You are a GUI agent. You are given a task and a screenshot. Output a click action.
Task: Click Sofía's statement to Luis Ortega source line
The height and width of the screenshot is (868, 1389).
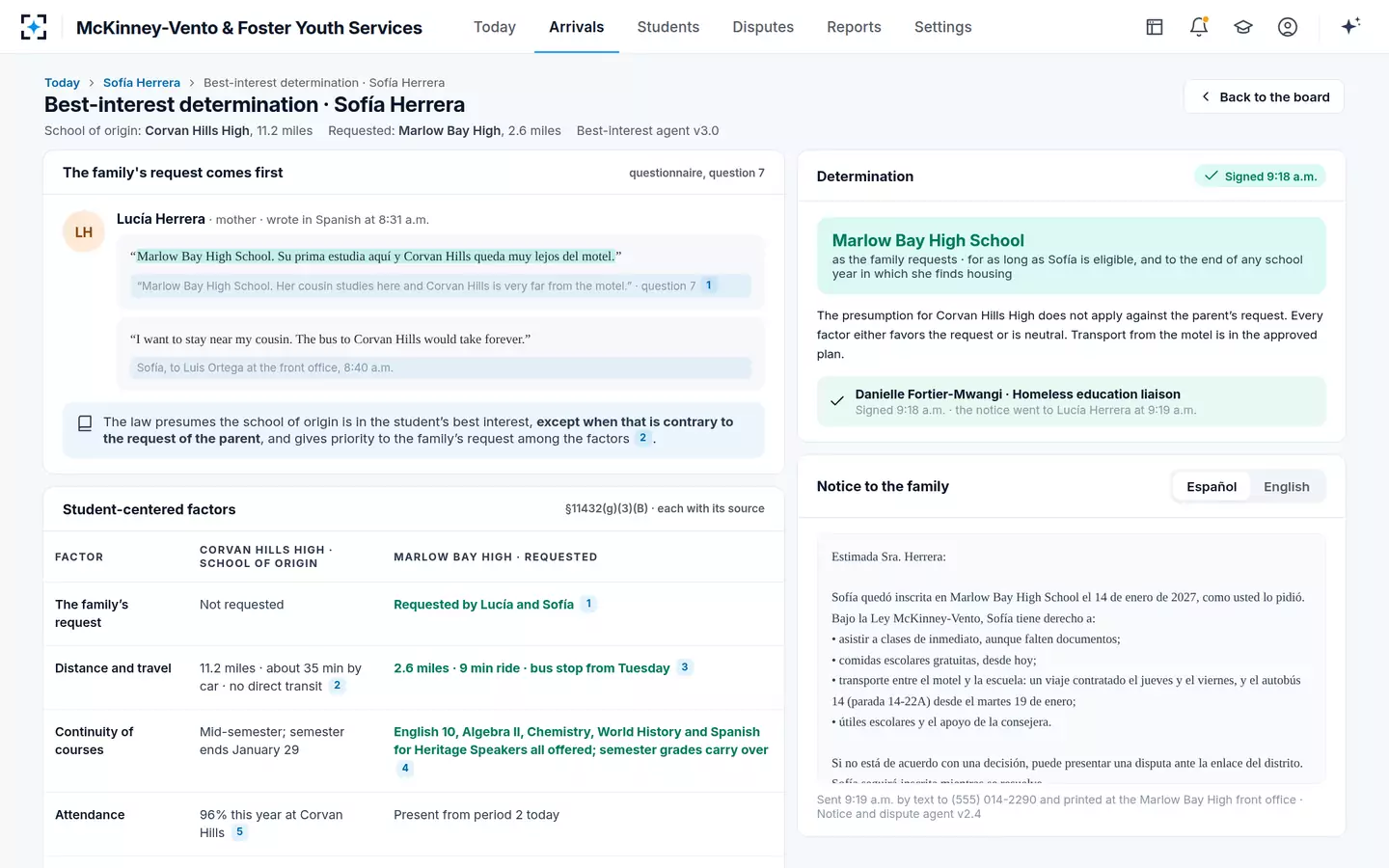click(441, 367)
